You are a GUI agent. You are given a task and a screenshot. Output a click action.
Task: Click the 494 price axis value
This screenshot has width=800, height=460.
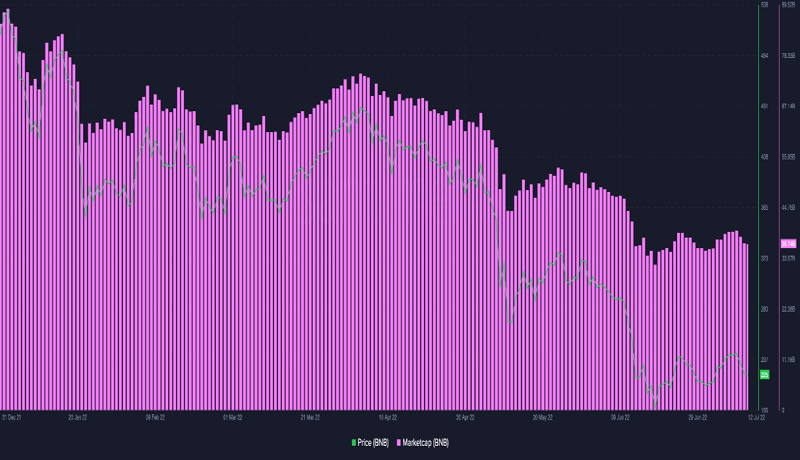pyautogui.click(x=764, y=56)
